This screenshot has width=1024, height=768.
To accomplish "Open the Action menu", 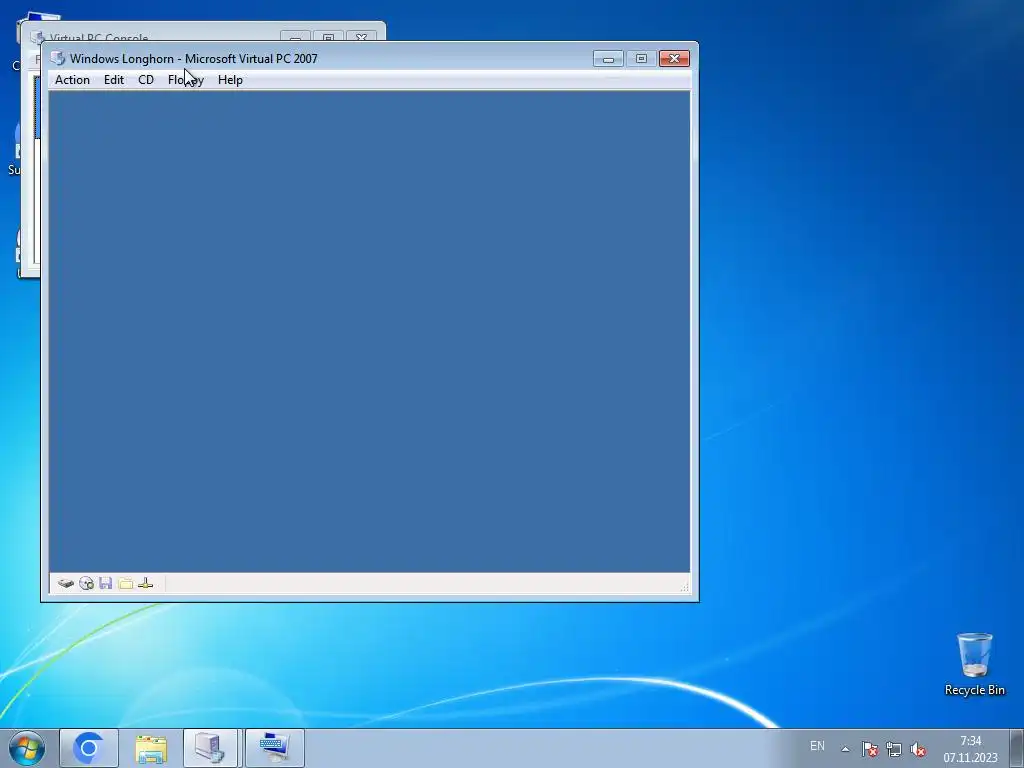I will pos(72,80).
